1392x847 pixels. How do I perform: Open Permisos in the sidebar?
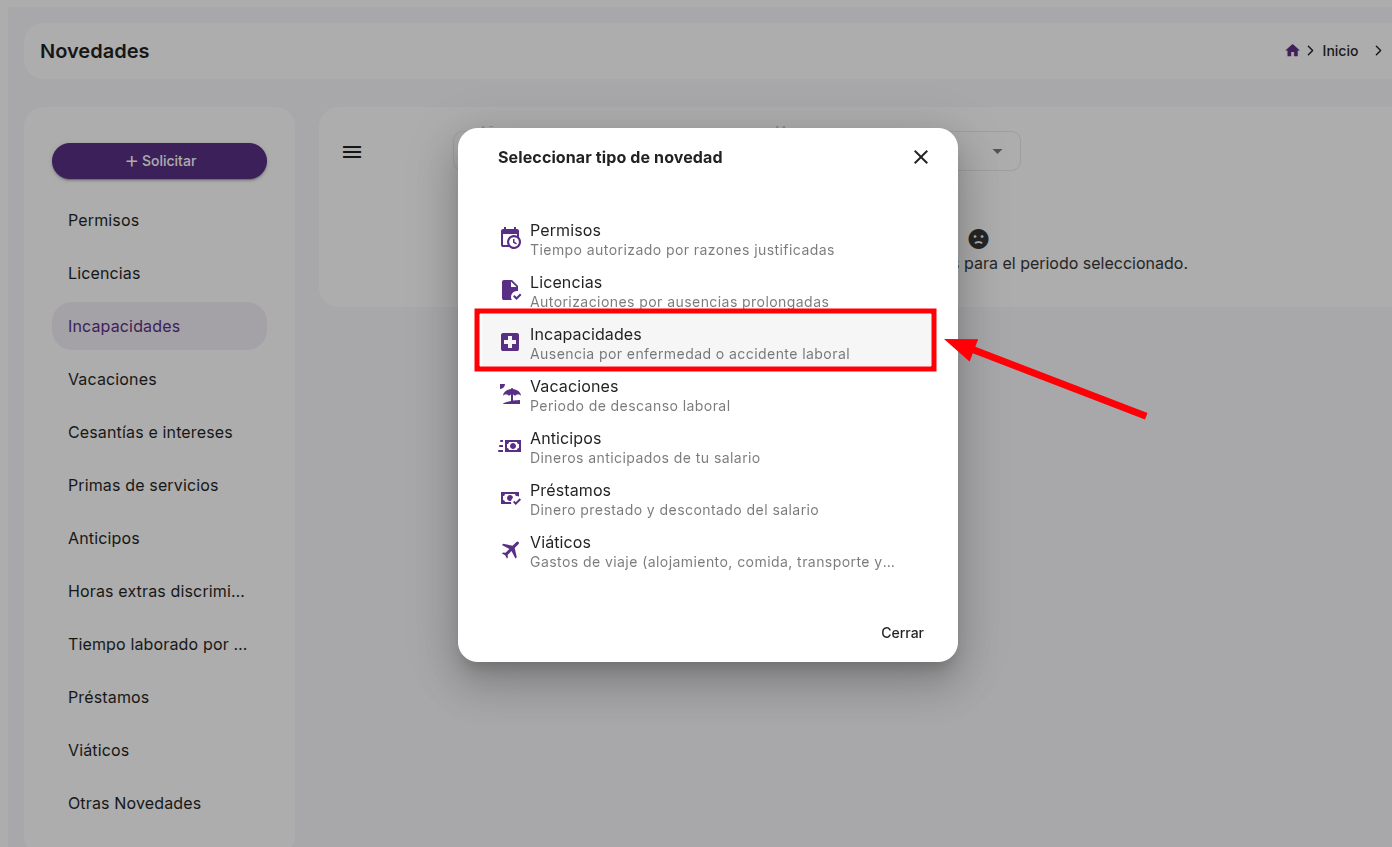coord(160,220)
